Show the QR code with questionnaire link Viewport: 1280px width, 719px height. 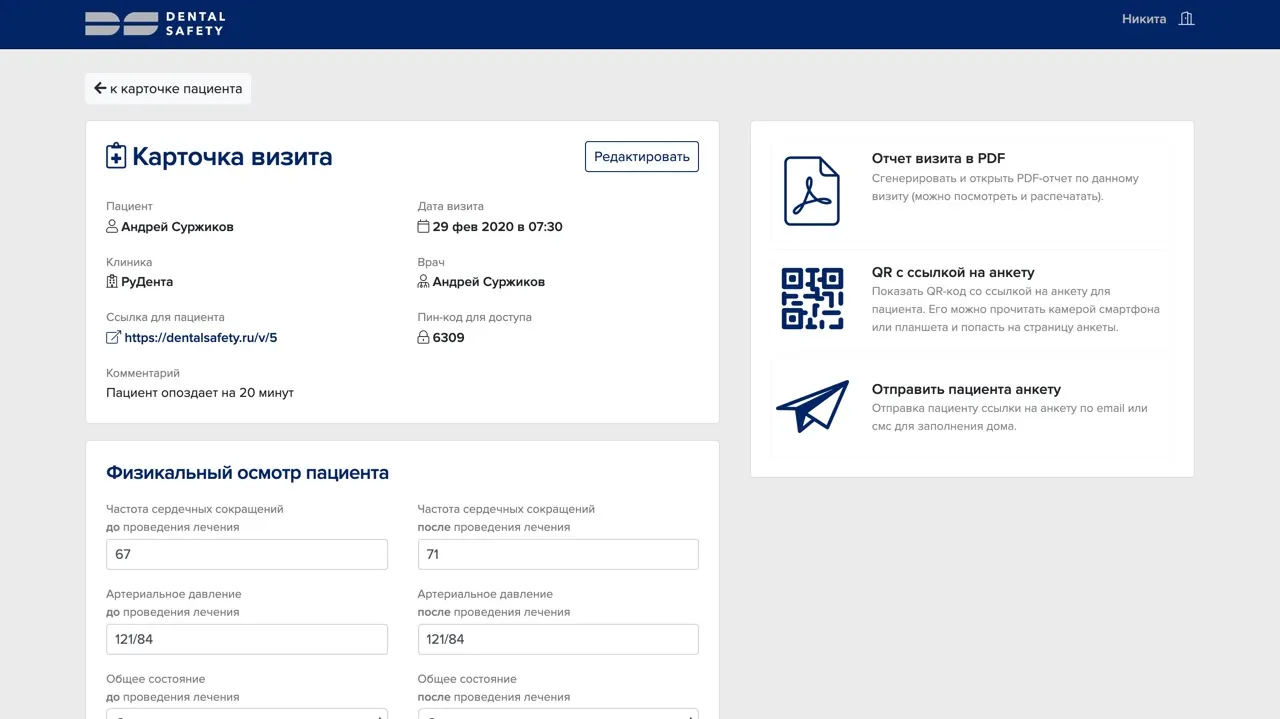pos(812,298)
